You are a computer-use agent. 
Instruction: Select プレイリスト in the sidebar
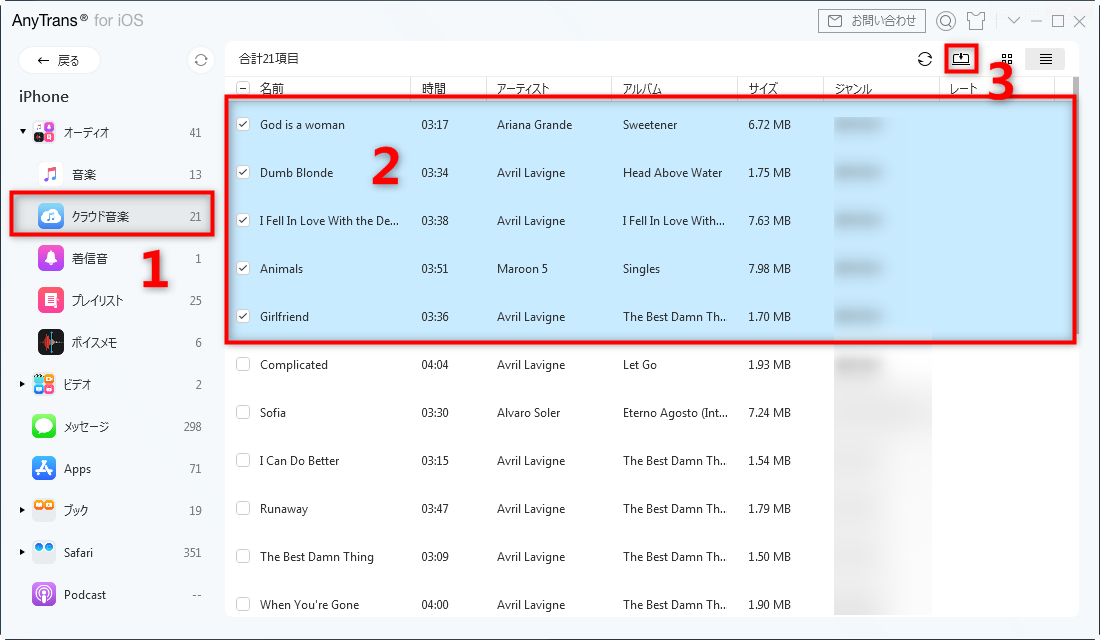click(x=97, y=300)
